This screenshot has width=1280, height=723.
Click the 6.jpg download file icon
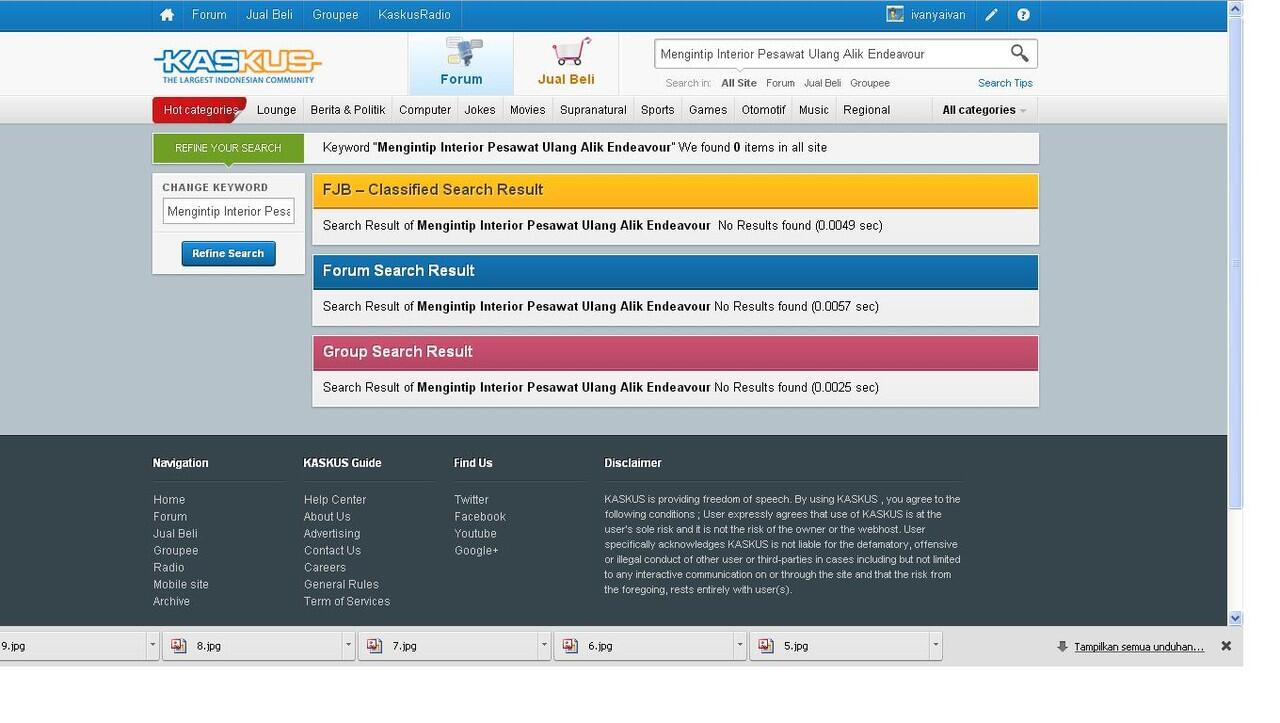pyautogui.click(x=571, y=646)
